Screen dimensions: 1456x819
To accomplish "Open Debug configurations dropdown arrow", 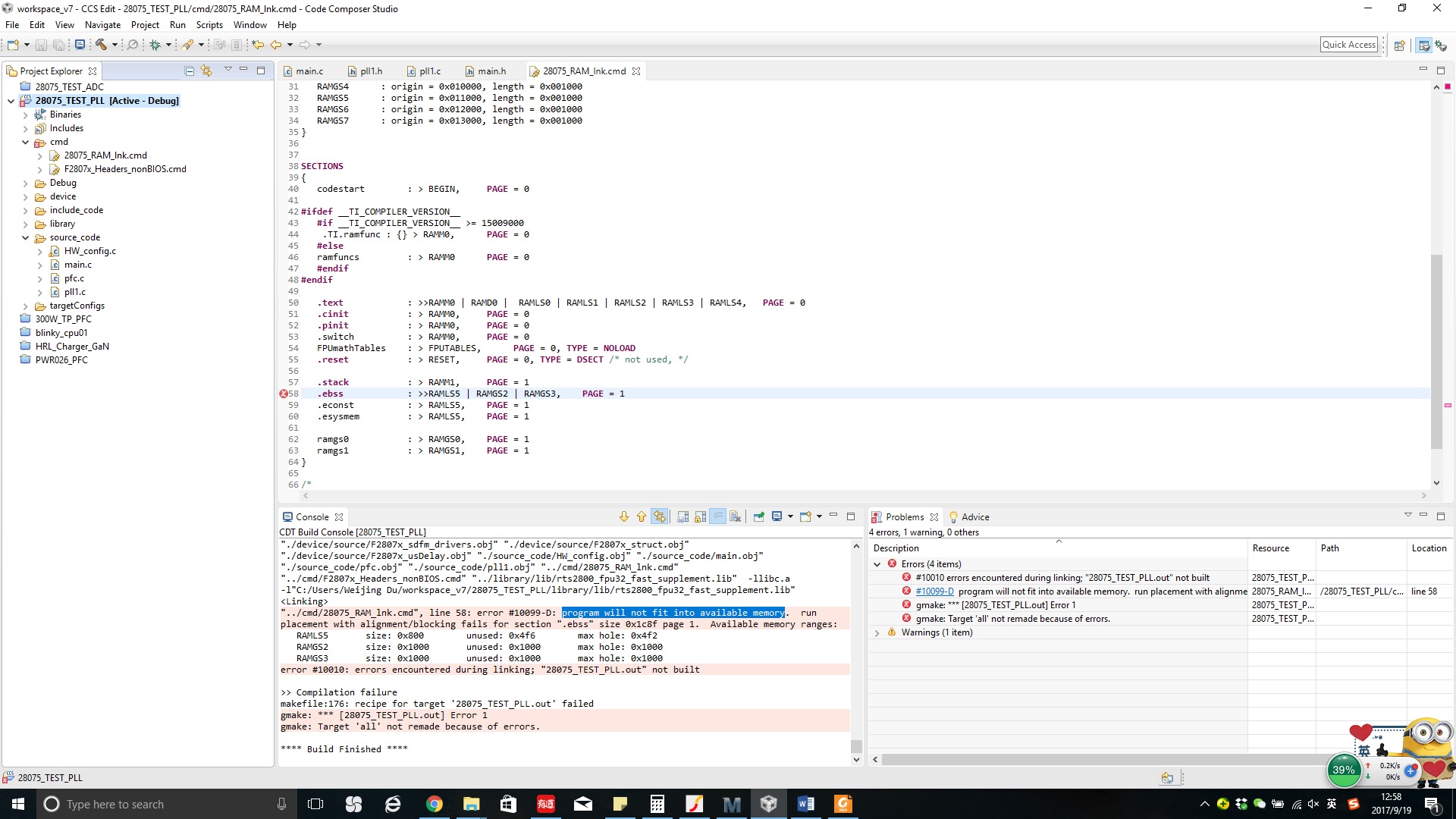I will [x=168, y=45].
